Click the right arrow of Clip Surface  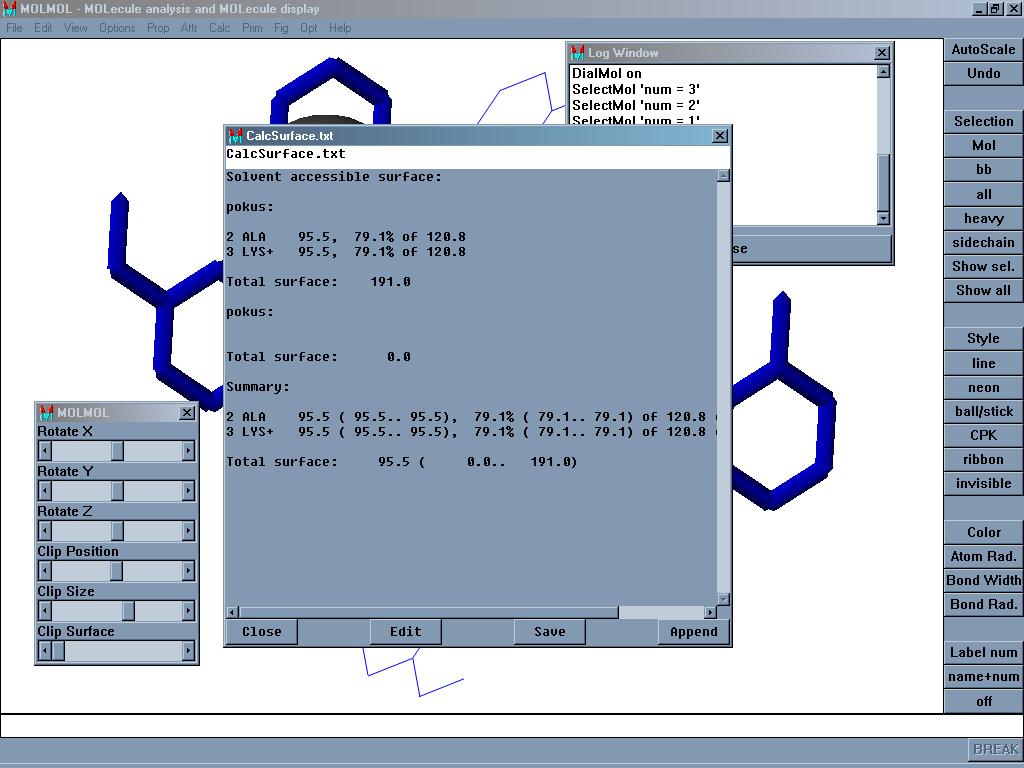point(188,651)
